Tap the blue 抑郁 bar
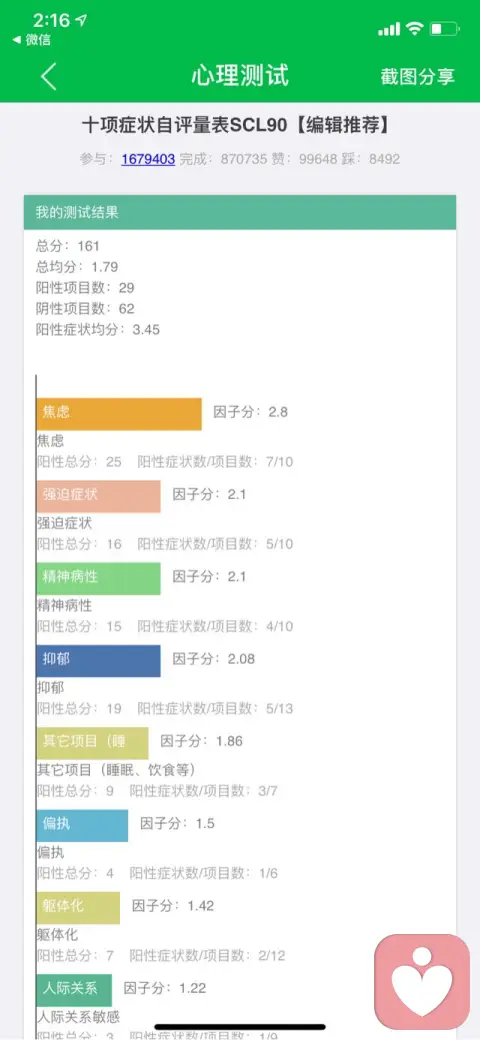The image size is (480, 1040). click(x=98, y=661)
